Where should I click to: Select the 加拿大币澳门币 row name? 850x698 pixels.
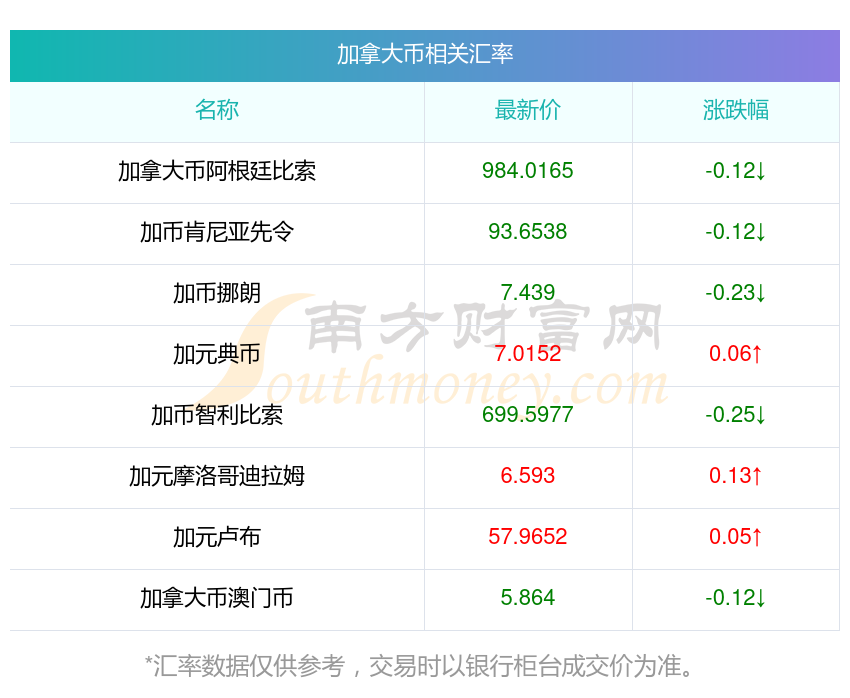pos(217,598)
